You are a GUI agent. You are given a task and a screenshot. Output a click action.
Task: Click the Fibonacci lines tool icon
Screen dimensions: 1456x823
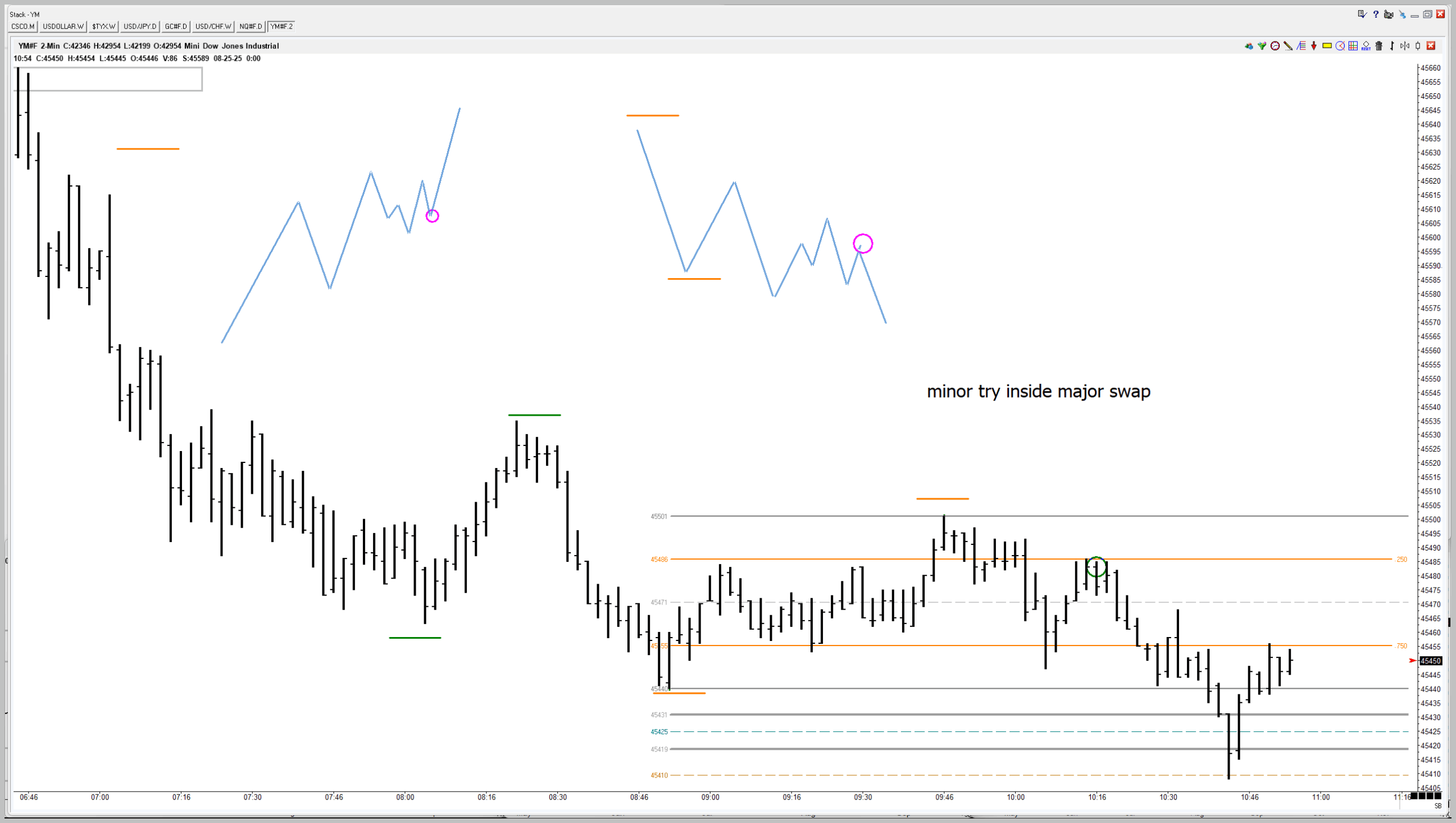pyautogui.click(x=1301, y=46)
